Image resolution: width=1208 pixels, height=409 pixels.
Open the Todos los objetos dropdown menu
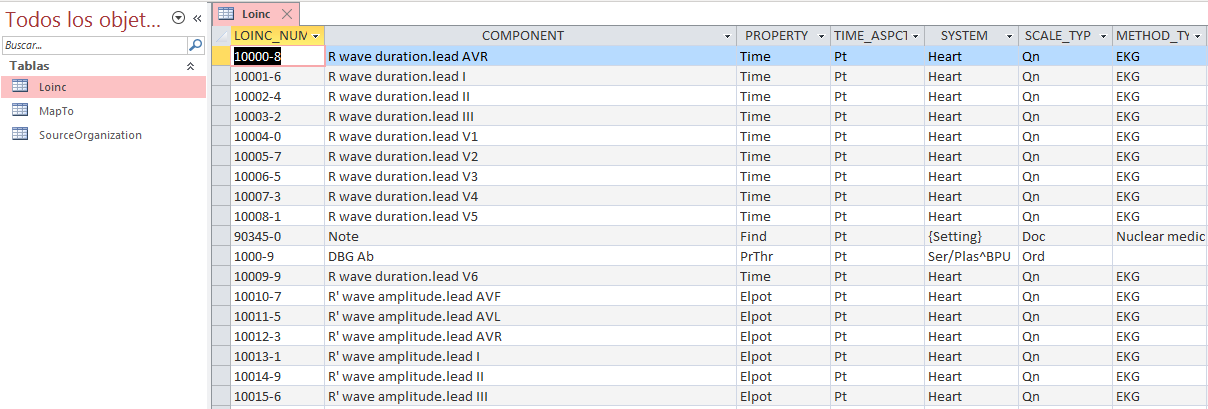click(x=178, y=18)
